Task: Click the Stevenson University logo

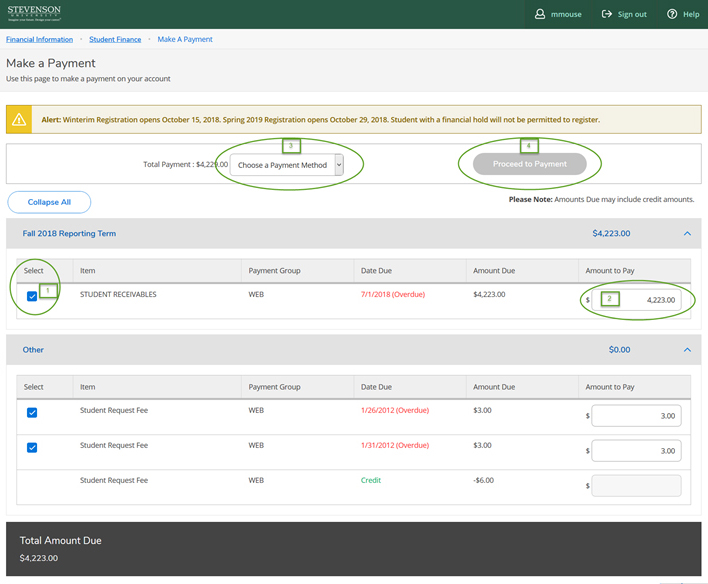Action: click(33, 13)
